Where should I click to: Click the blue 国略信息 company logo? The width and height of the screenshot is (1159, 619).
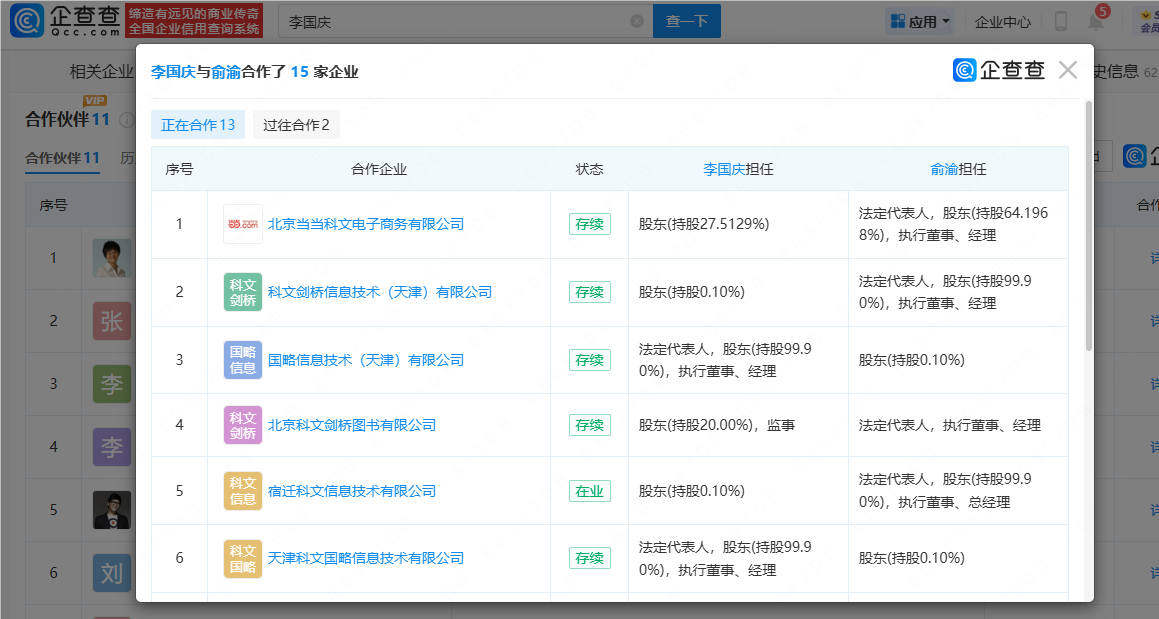242,360
